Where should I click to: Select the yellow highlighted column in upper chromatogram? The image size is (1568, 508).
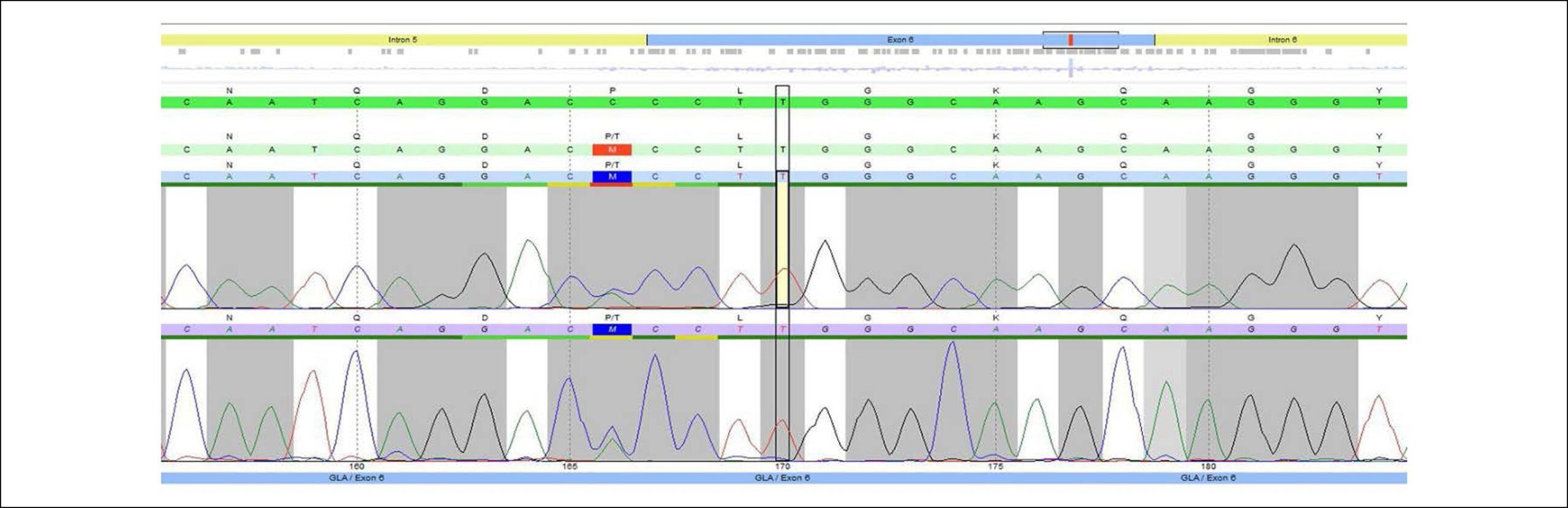tap(782, 245)
